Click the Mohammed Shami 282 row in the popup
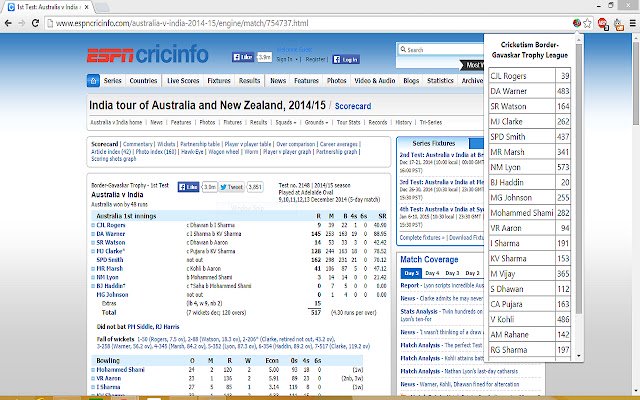640x400 pixels. pyautogui.click(x=529, y=213)
